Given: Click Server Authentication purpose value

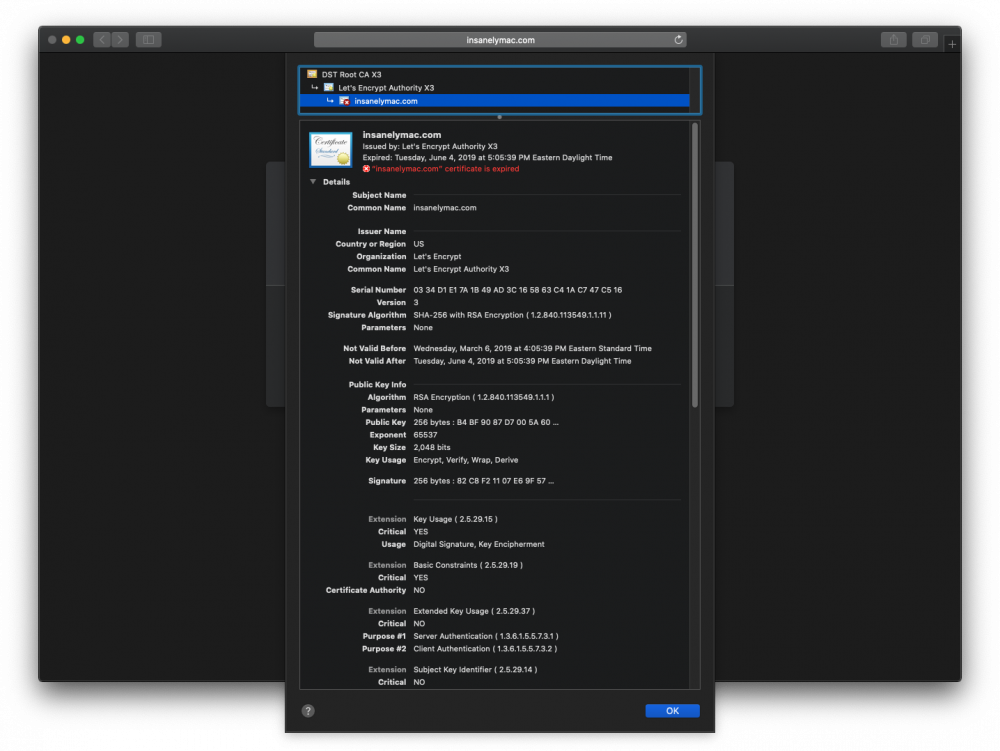Looking at the screenshot, I should (486, 636).
